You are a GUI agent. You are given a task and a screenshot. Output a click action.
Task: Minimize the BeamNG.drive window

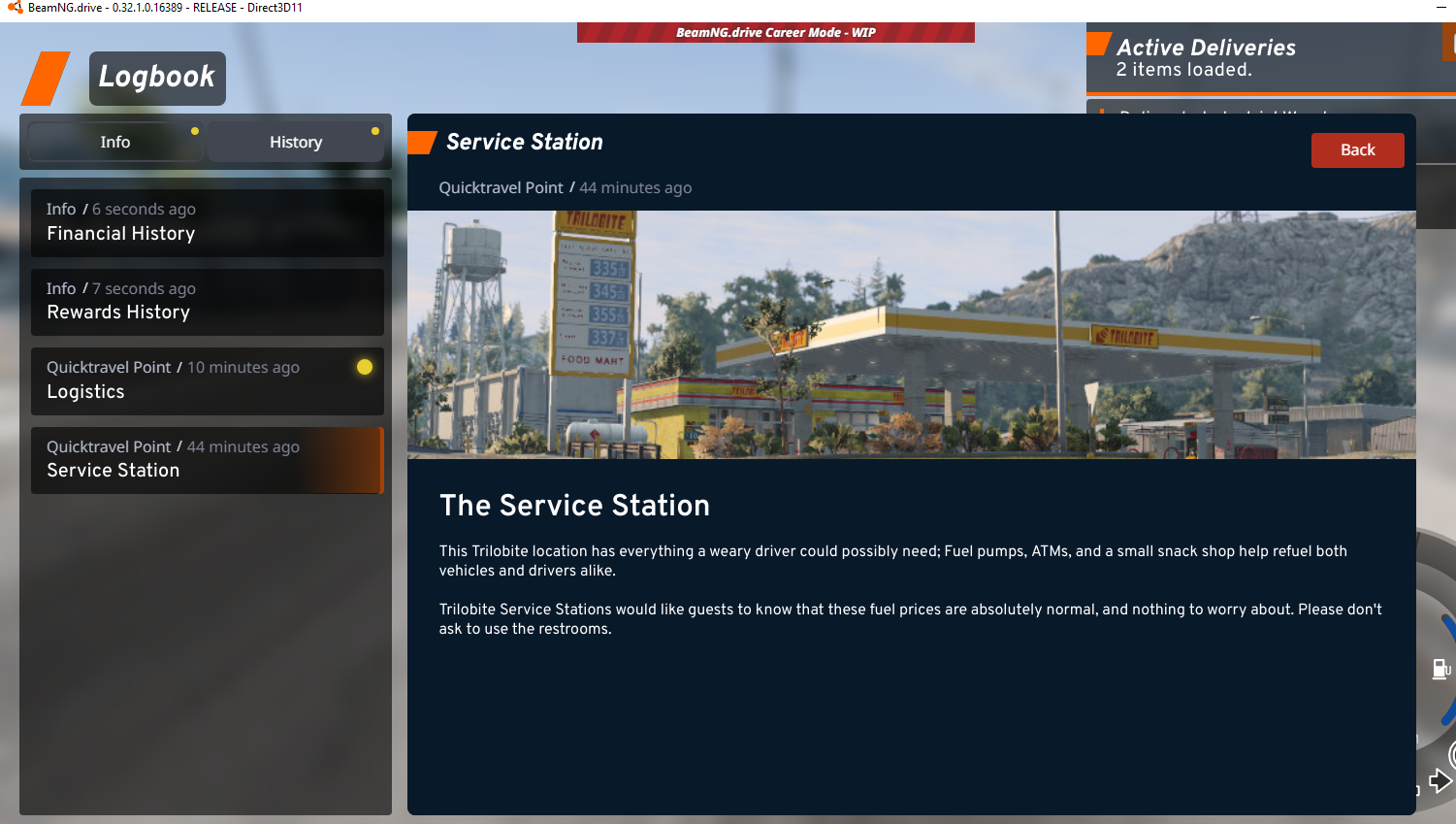tap(1440, 7)
